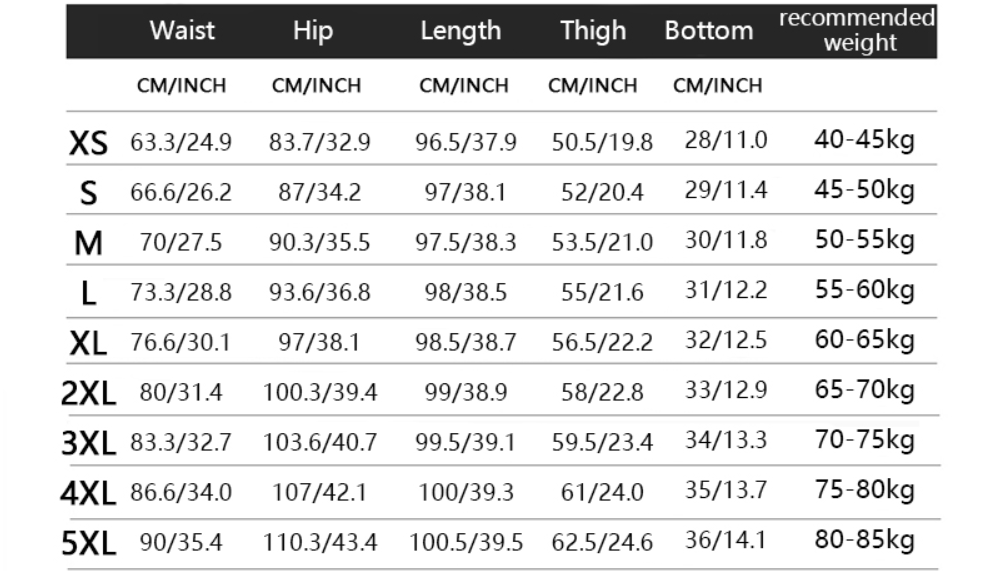
Task: Click the M size row label
Action: click(88, 242)
